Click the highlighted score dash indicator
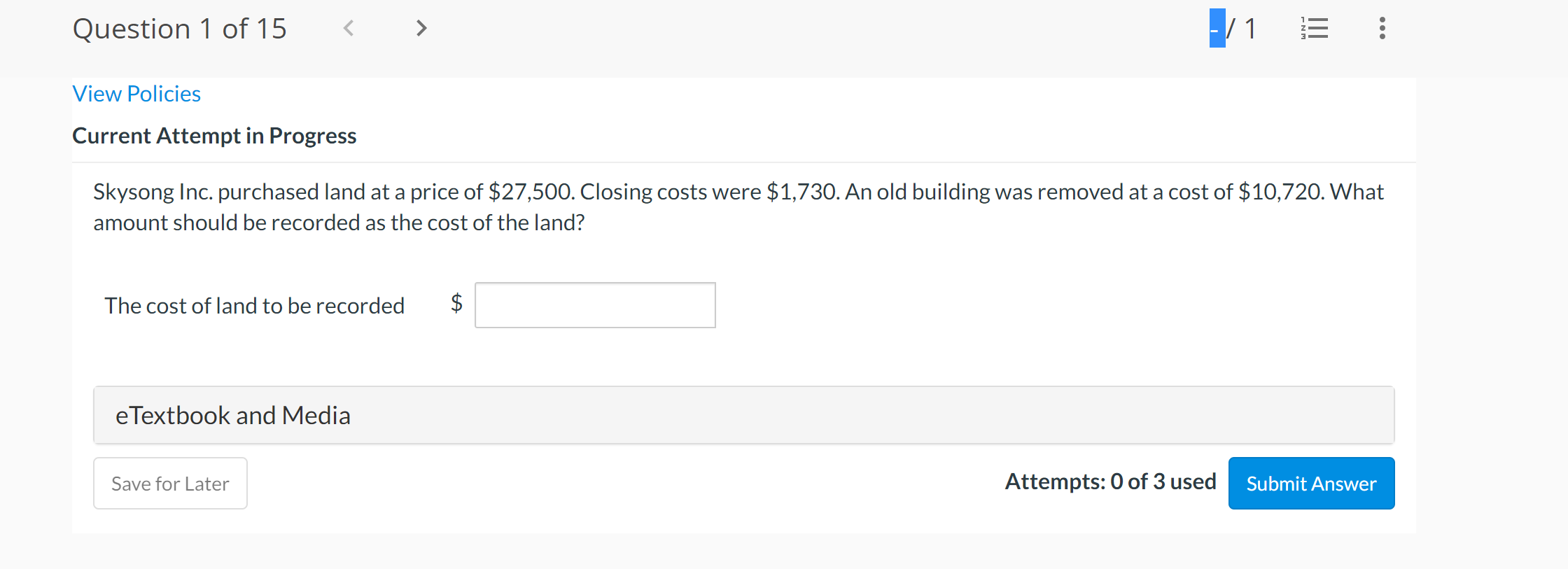The height and width of the screenshot is (569, 1568). (x=1217, y=29)
